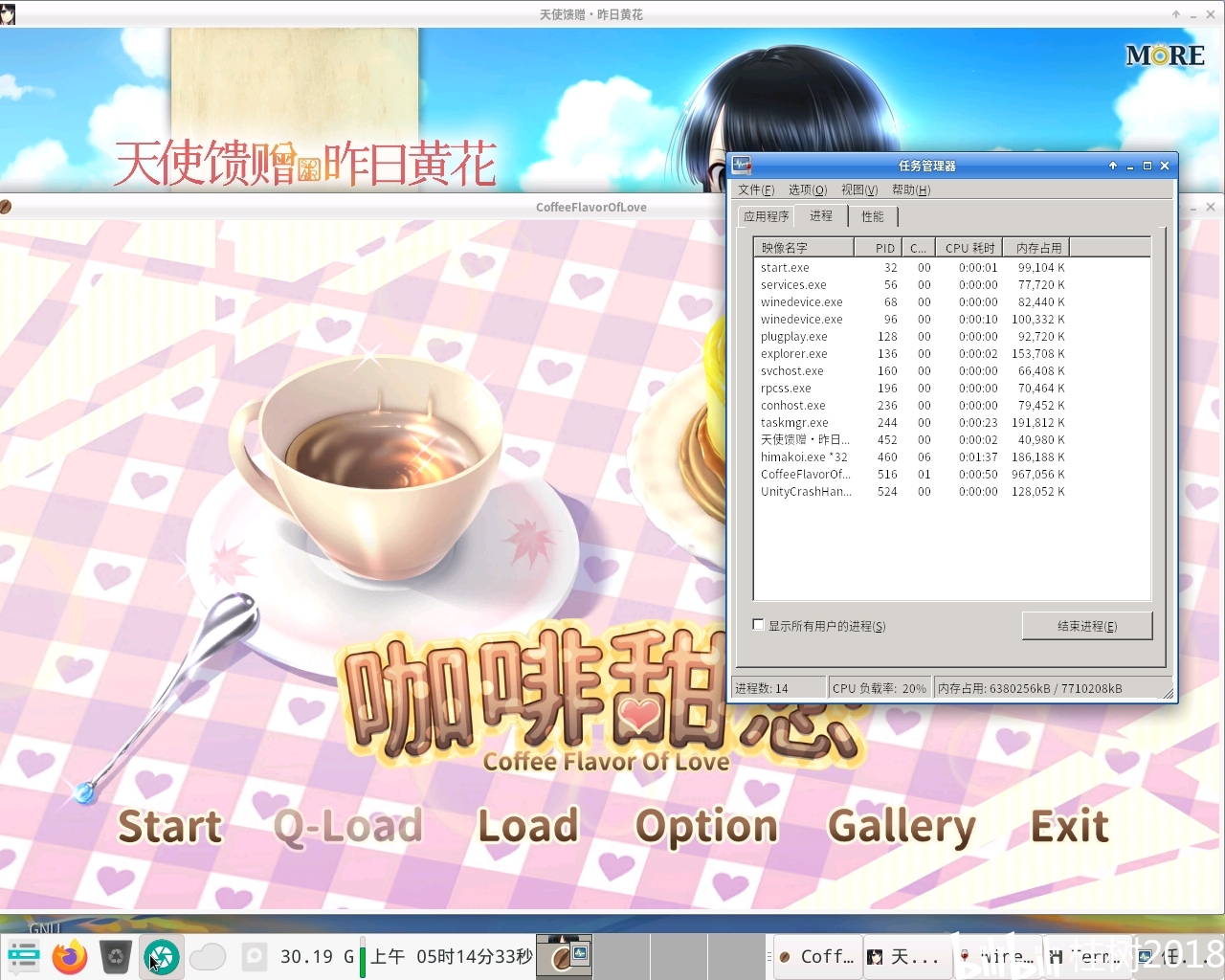This screenshot has height=980, width=1225.
Task: Select the winedevice.exe row with PID 68
Action: [912, 302]
